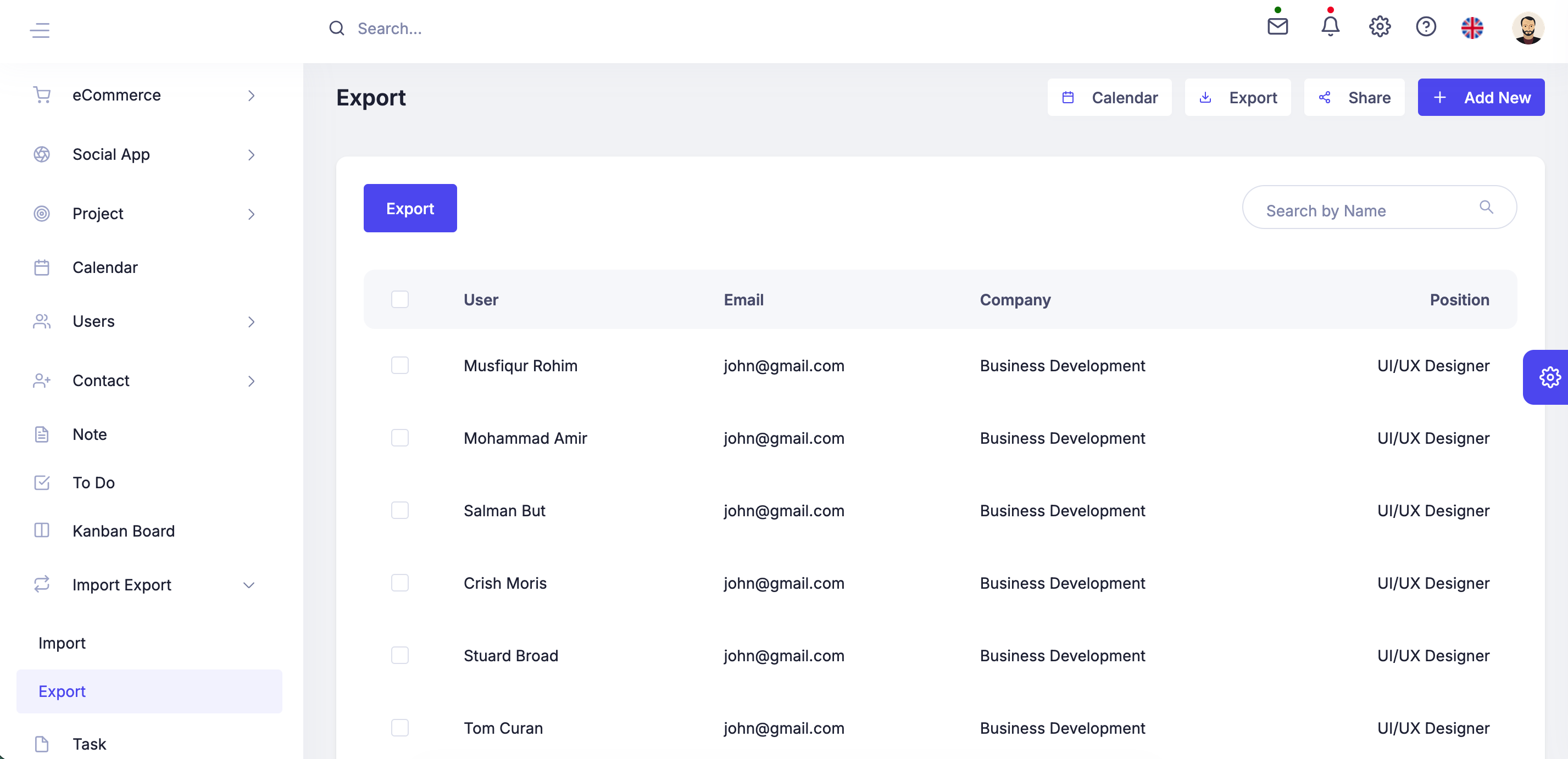
Task: Open the mail inbox icon
Action: point(1277,27)
